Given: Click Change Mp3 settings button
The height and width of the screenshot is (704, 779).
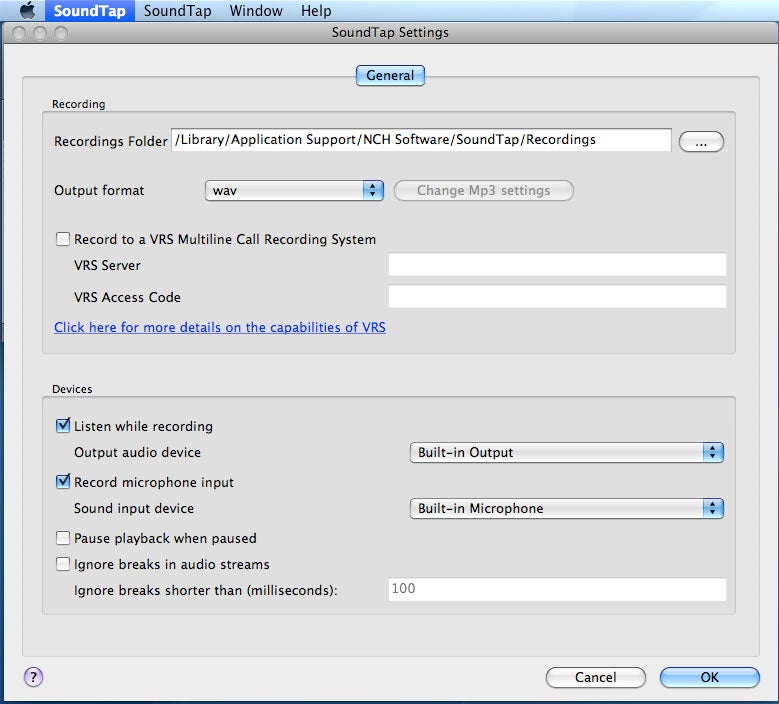Looking at the screenshot, I should (483, 190).
